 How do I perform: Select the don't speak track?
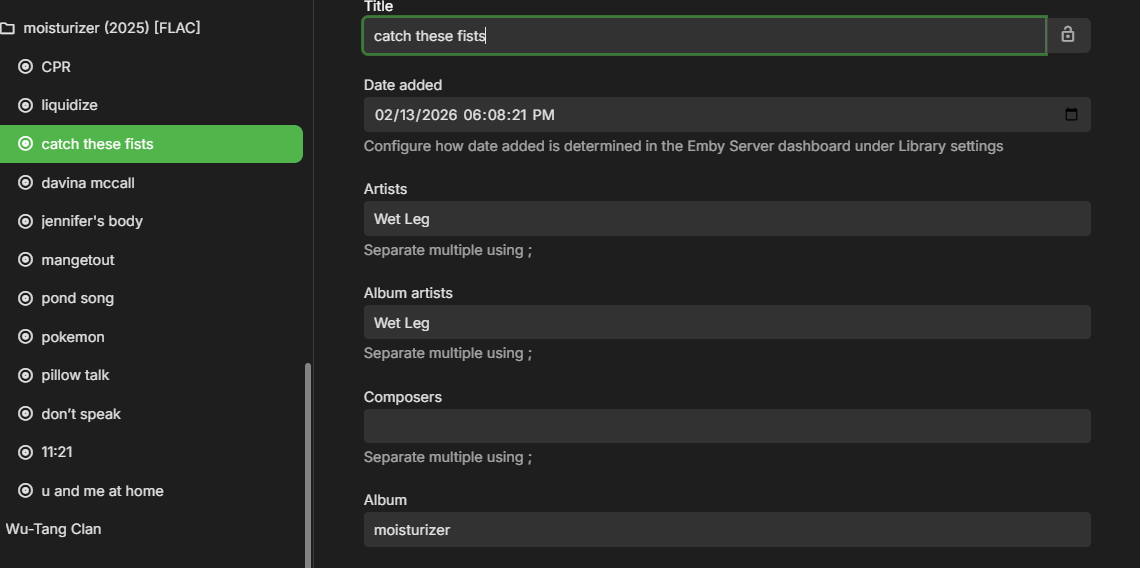(x=81, y=414)
